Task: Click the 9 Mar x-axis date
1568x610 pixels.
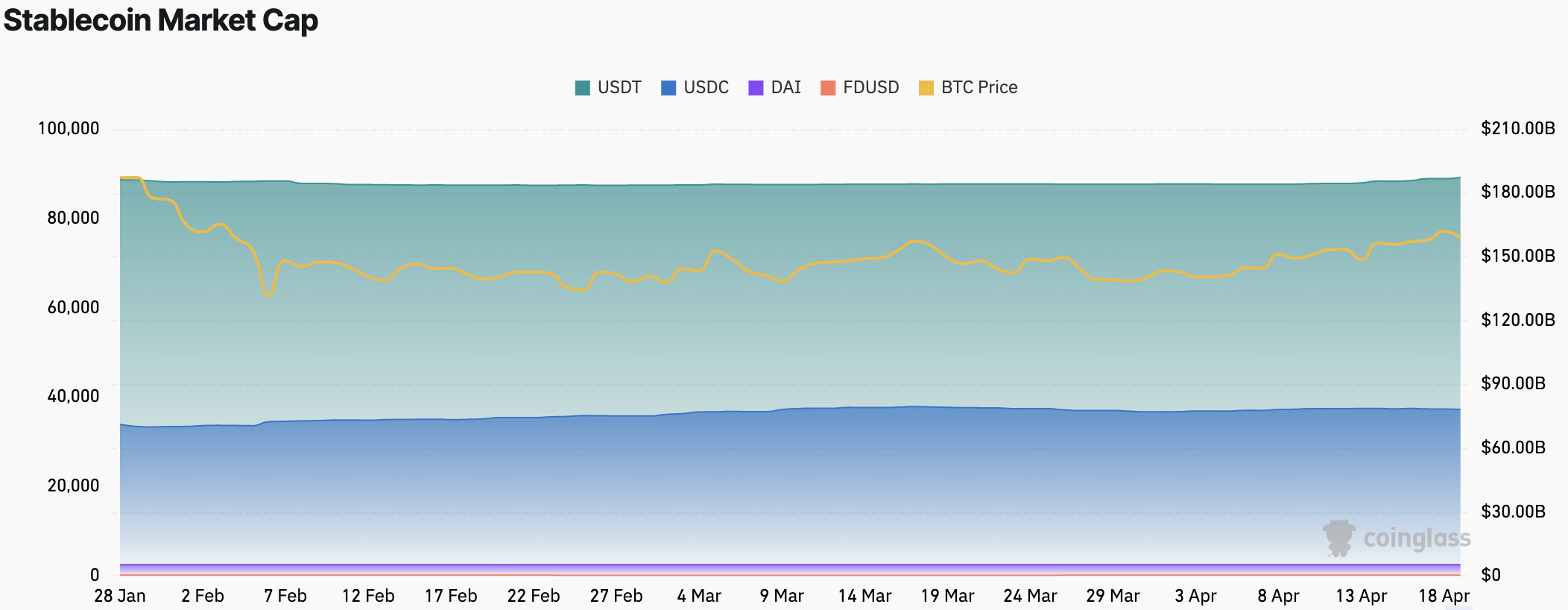Action: click(x=782, y=596)
